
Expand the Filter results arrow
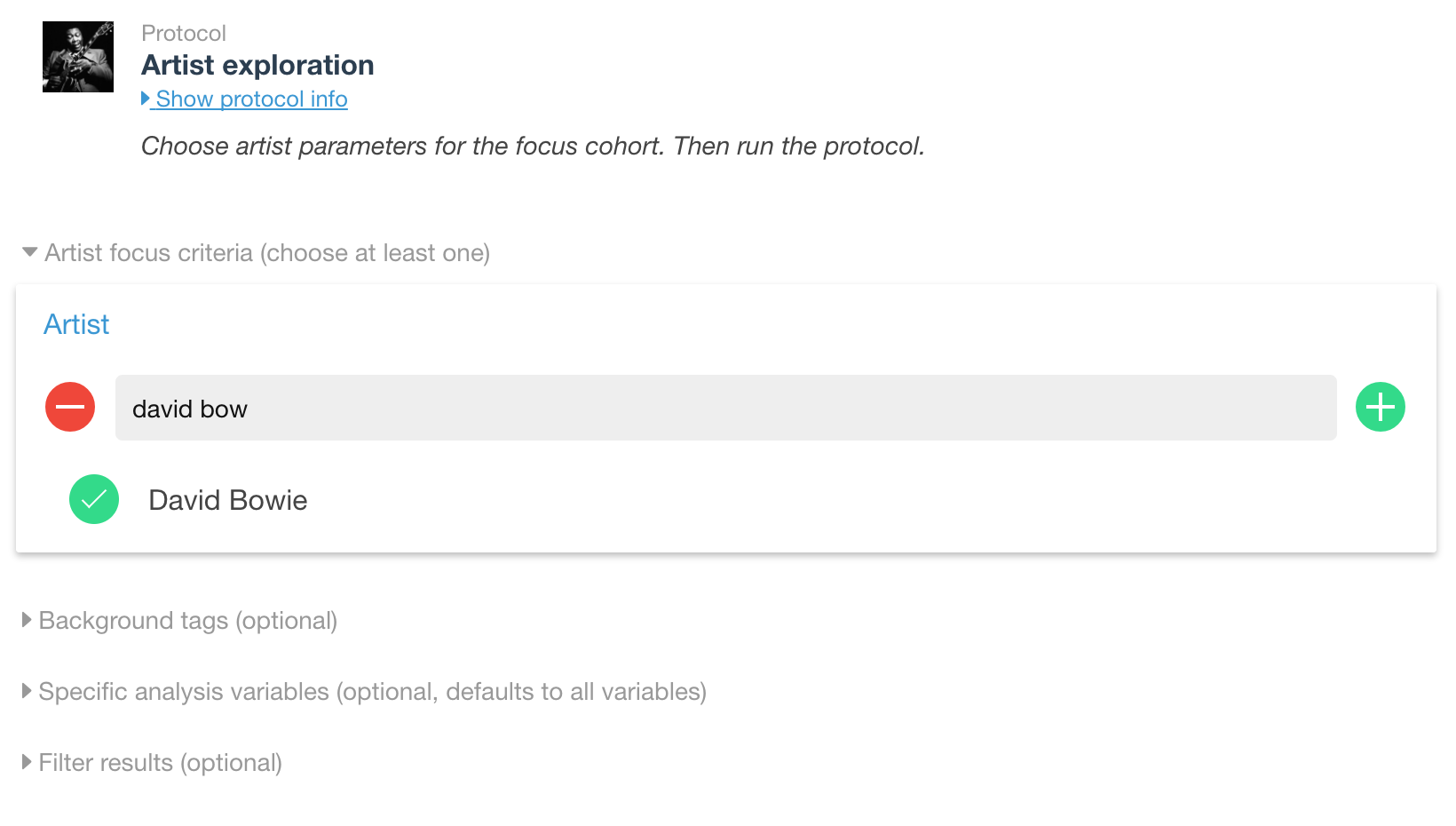(27, 762)
